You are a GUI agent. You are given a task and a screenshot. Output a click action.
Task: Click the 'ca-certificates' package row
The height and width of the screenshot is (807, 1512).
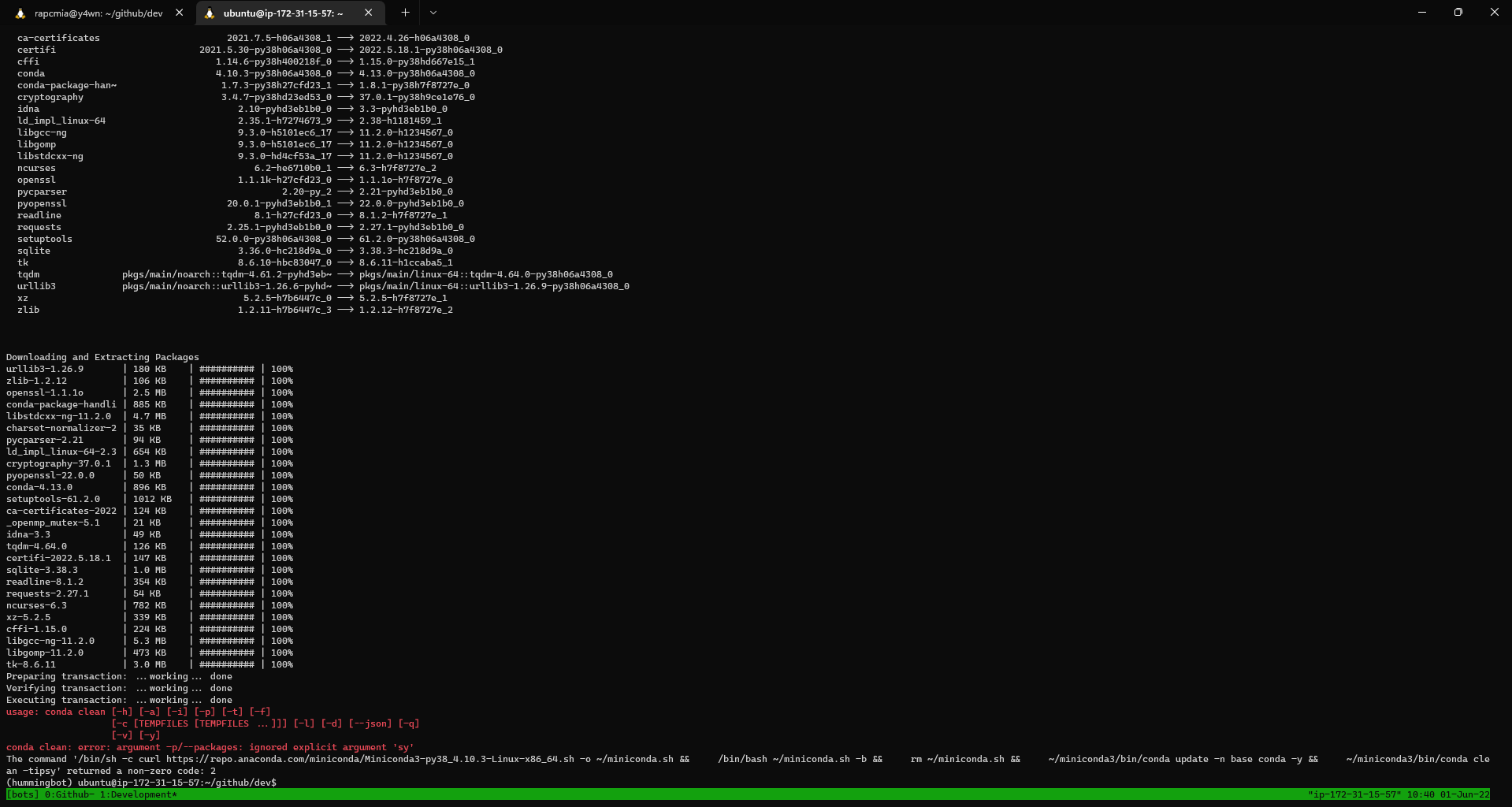tap(243, 38)
